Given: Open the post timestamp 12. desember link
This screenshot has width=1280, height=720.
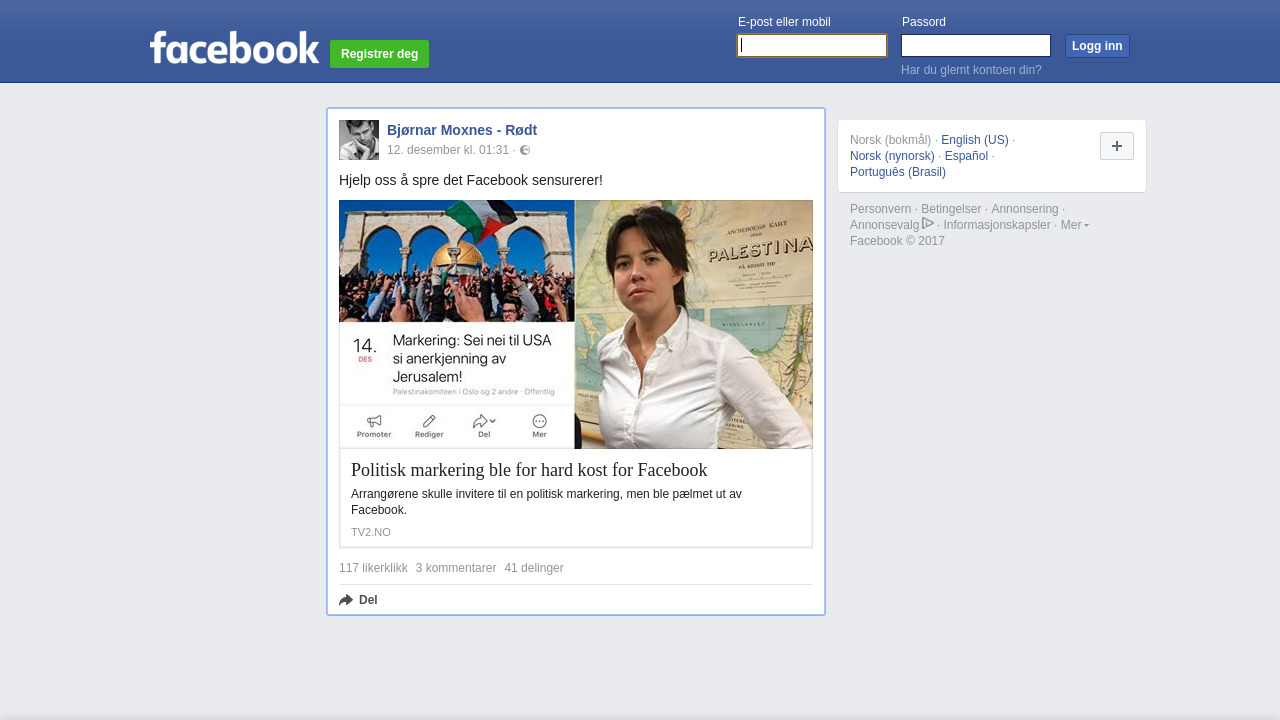Looking at the screenshot, I should (x=448, y=150).
